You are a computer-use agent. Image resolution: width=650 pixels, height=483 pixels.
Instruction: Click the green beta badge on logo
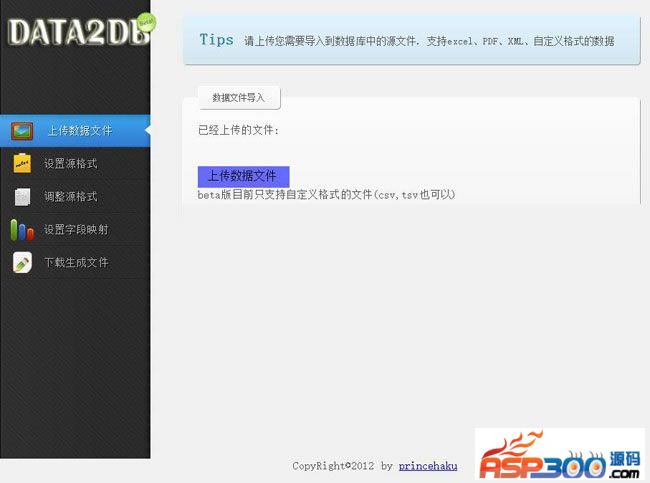146,23
